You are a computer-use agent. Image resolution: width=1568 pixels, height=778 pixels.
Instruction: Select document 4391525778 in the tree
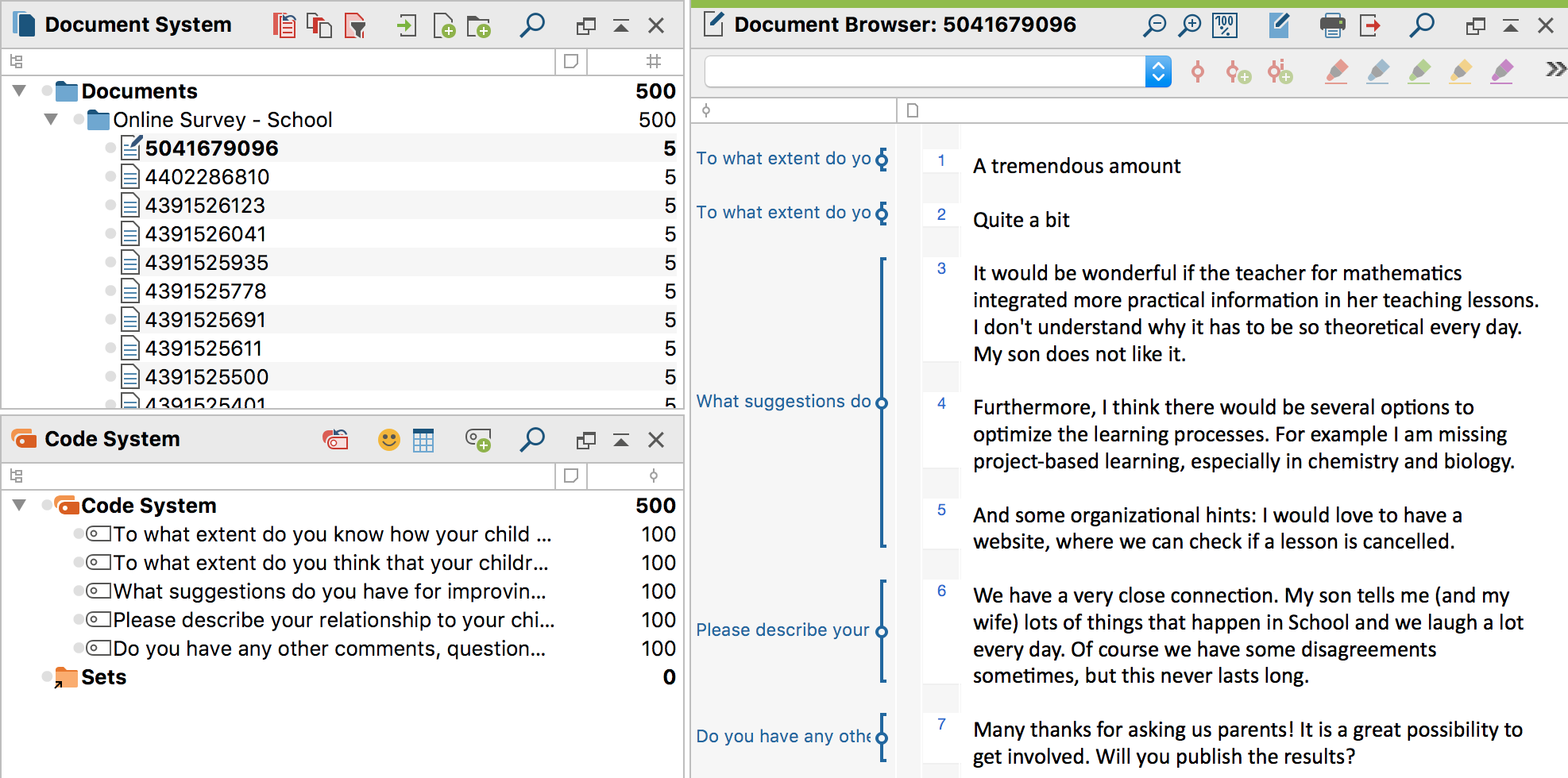[x=206, y=291]
